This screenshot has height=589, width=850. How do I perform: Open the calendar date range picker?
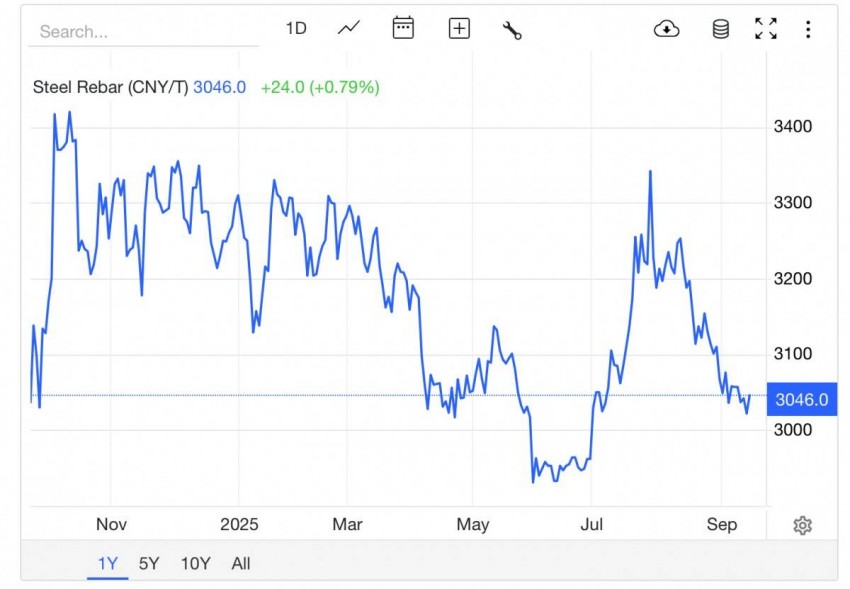coord(403,29)
